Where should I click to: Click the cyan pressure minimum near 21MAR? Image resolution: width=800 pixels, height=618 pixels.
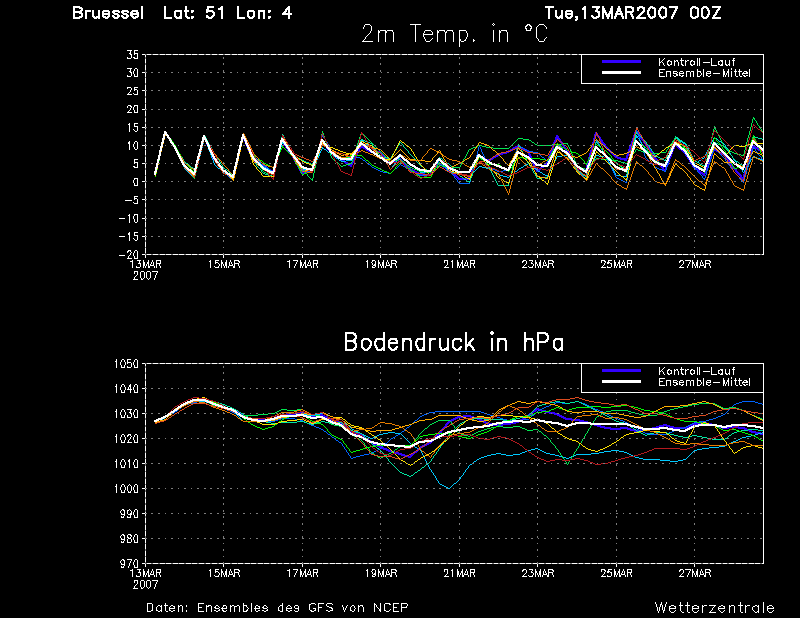click(x=448, y=488)
